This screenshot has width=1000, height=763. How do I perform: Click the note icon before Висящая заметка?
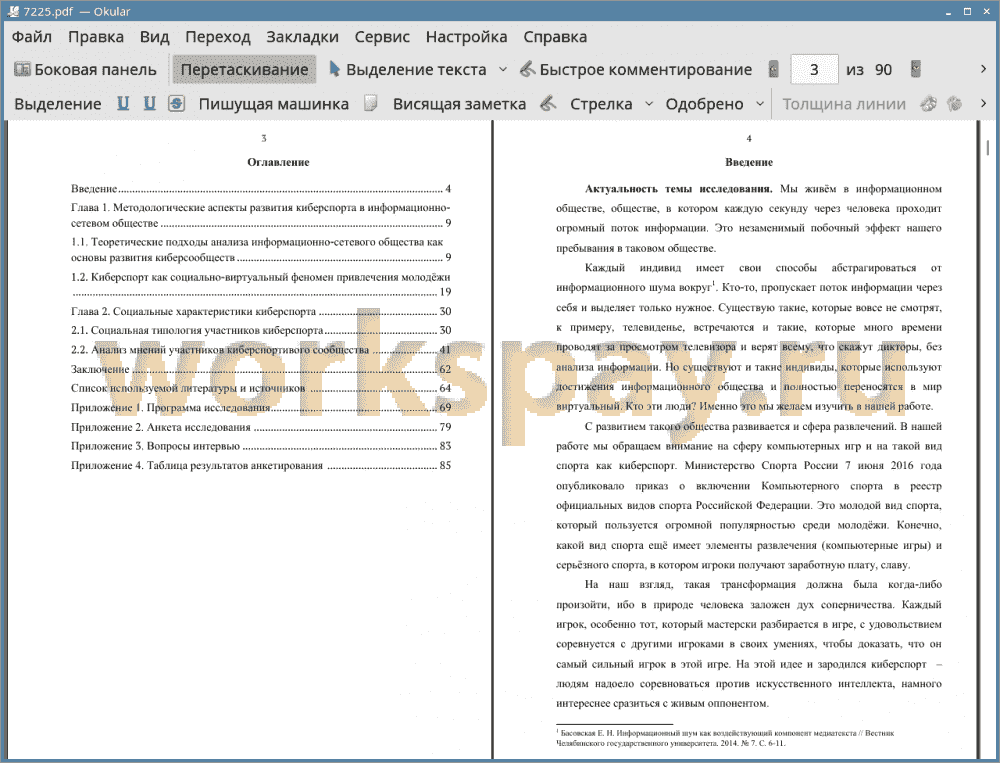[371, 103]
